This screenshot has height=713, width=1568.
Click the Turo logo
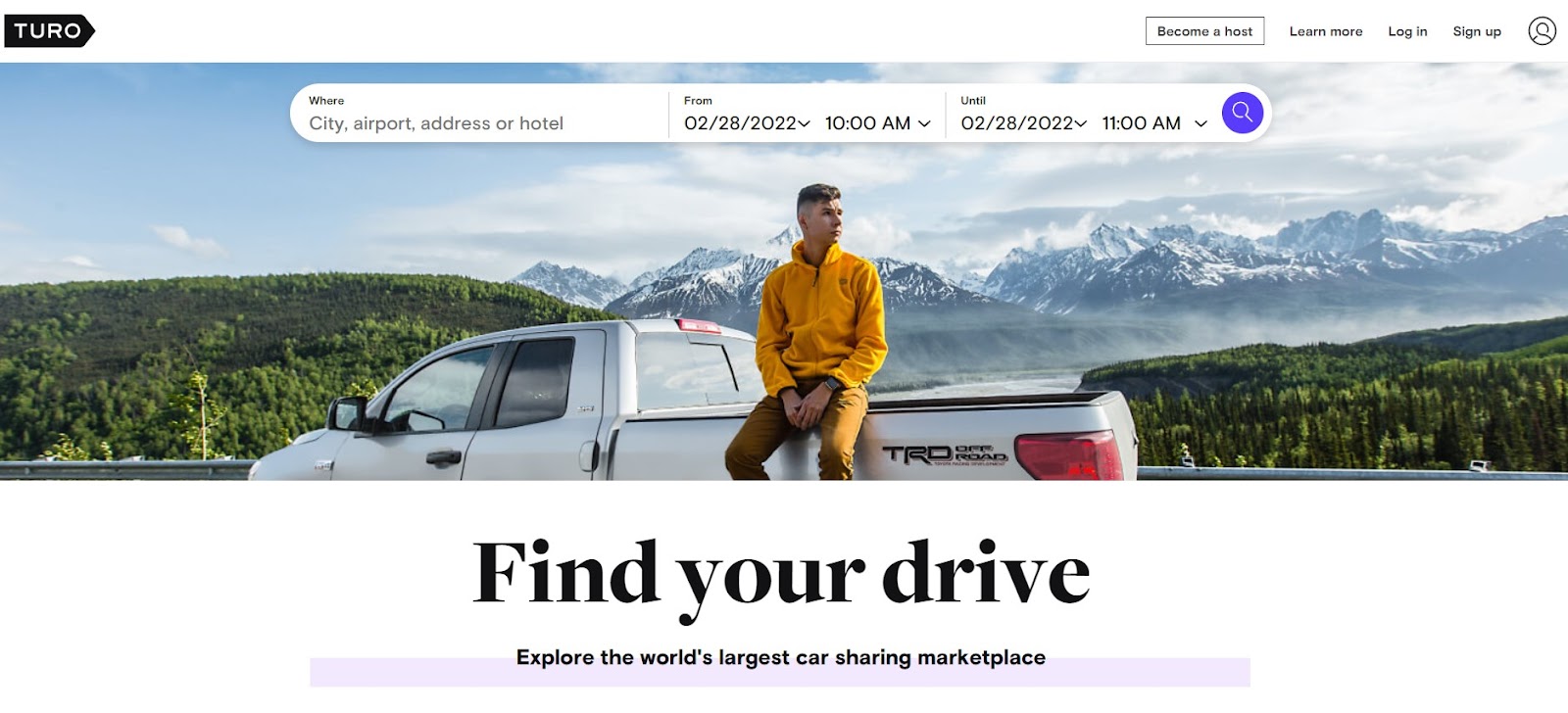tap(49, 31)
